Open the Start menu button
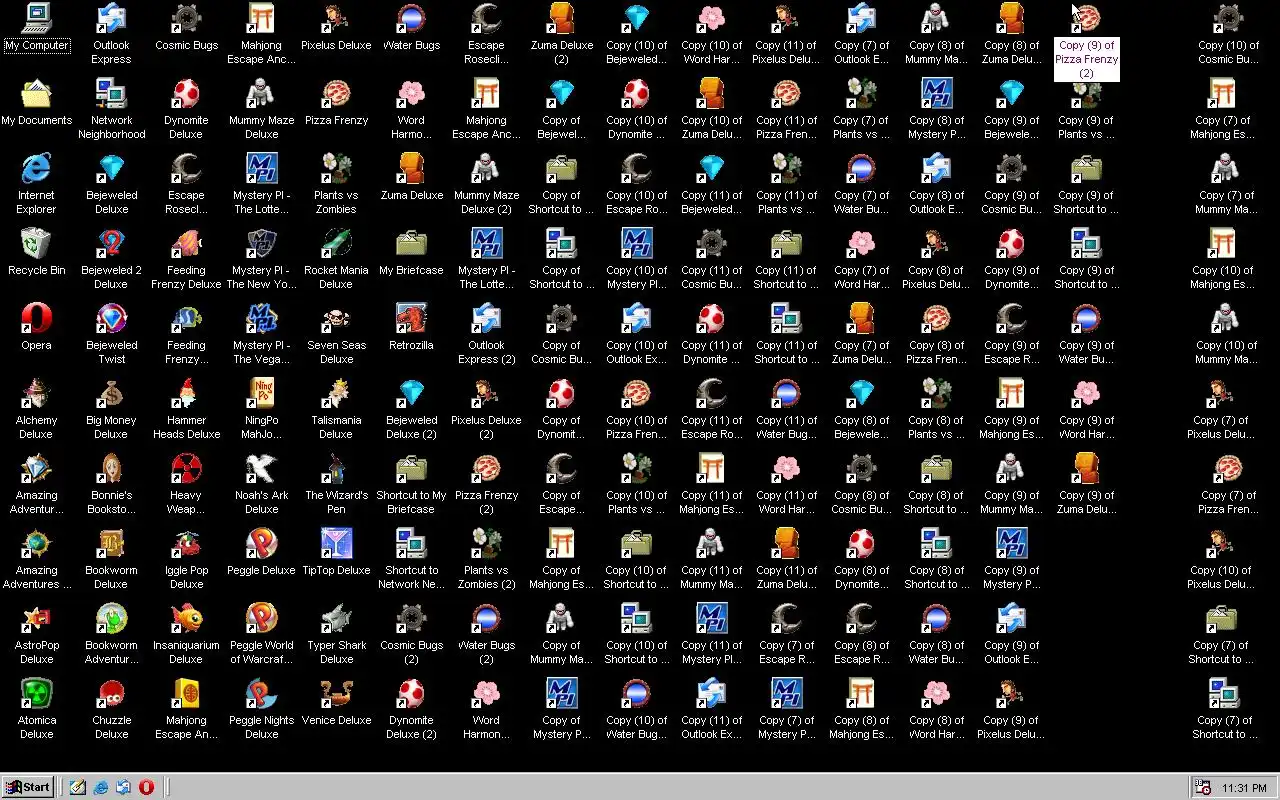1280x800 pixels. click(27, 787)
